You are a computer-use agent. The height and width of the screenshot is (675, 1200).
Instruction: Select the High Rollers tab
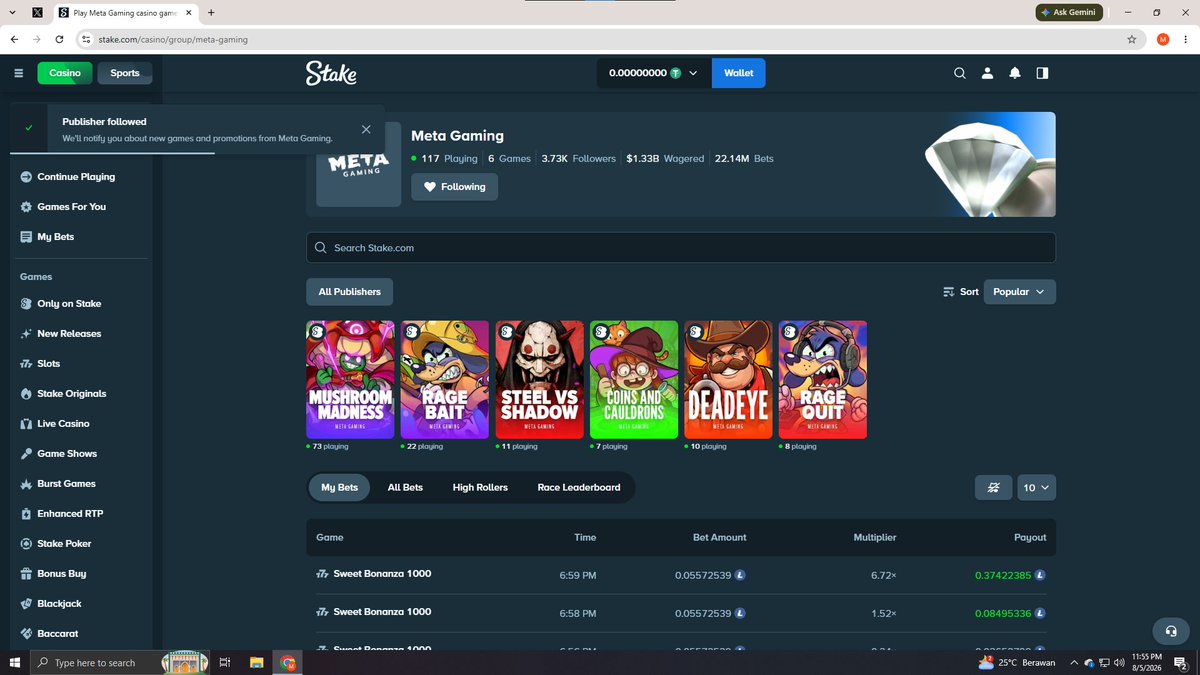pyautogui.click(x=480, y=488)
